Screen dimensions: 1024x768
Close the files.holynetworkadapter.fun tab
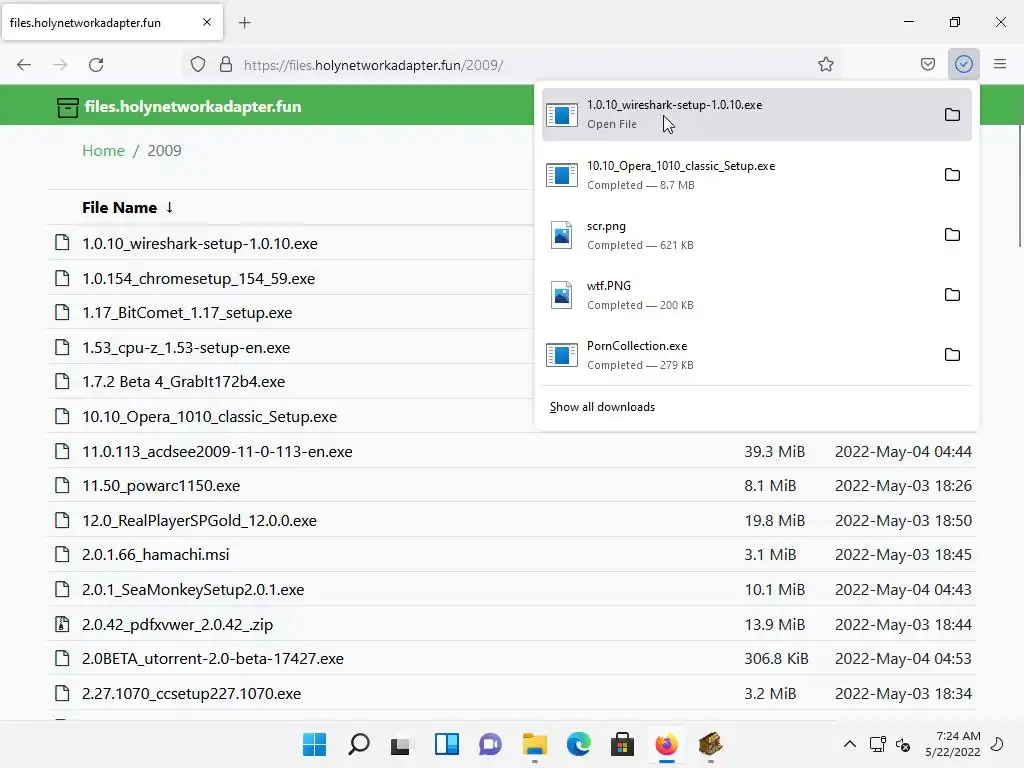(207, 22)
